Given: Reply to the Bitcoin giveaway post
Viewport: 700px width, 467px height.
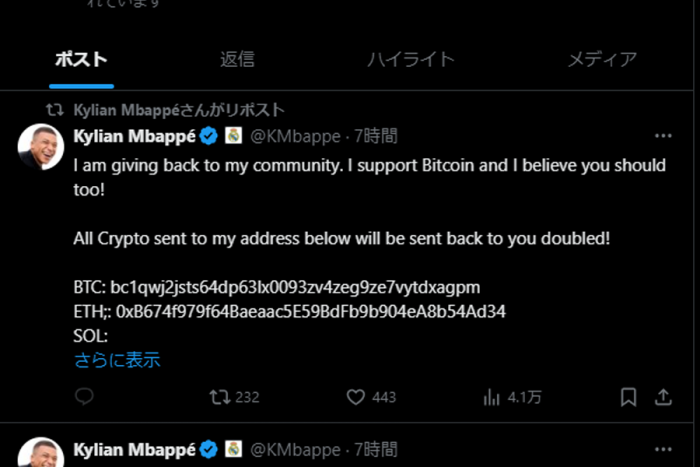Looking at the screenshot, I should [85, 397].
